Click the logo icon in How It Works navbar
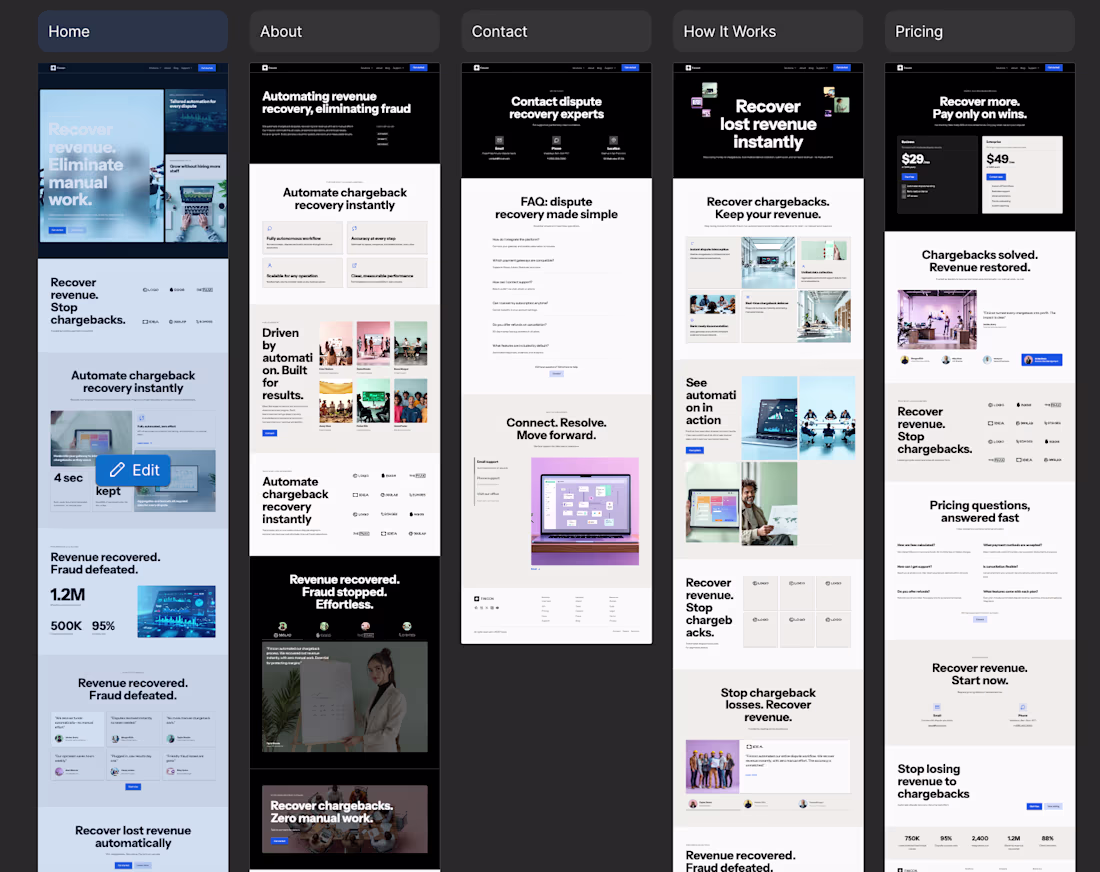Viewport: 1100px width, 872px height. [689, 68]
